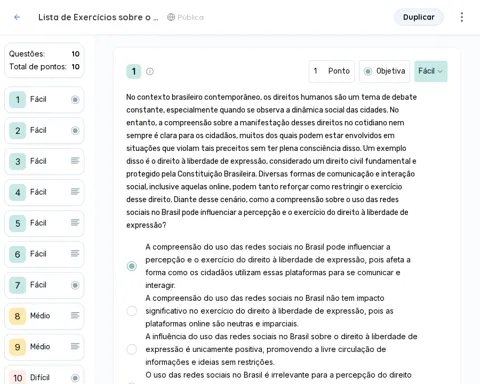Click the question text starting 'No contexto brasileiro'

(x=271, y=161)
